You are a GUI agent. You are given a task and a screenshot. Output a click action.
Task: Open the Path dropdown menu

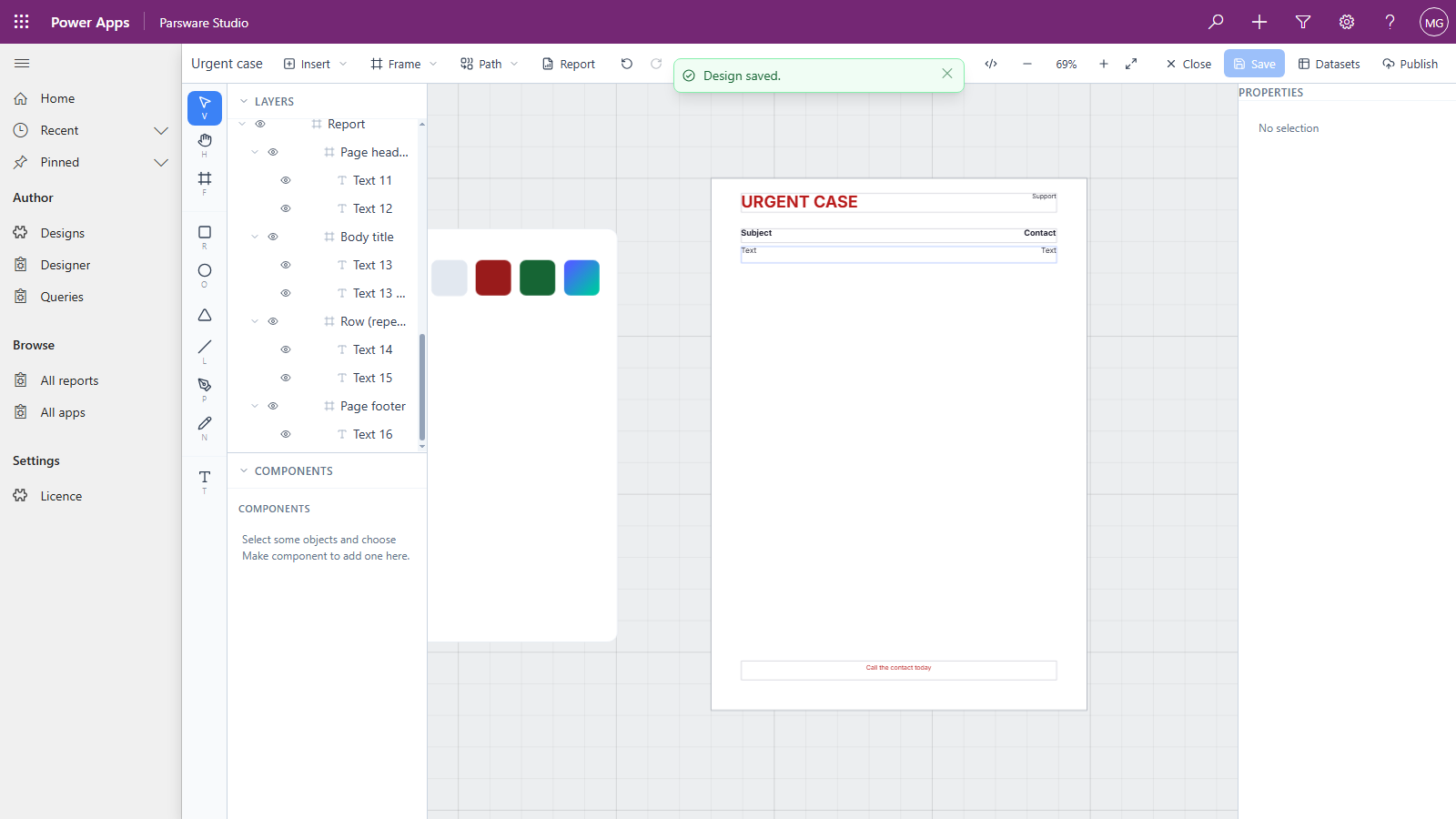coord(490,64)
